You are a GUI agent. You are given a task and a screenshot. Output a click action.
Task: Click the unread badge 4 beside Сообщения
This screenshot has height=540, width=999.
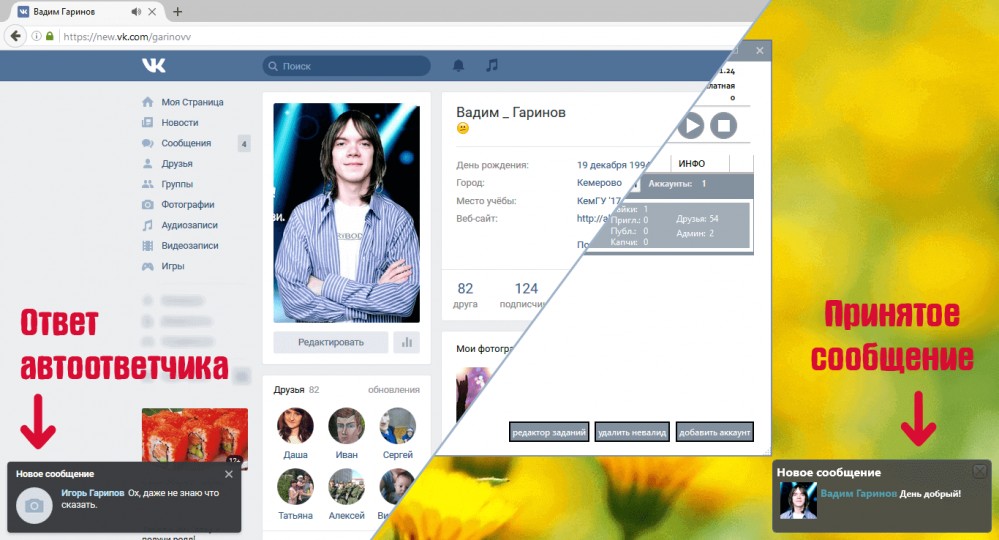[243, 144]
